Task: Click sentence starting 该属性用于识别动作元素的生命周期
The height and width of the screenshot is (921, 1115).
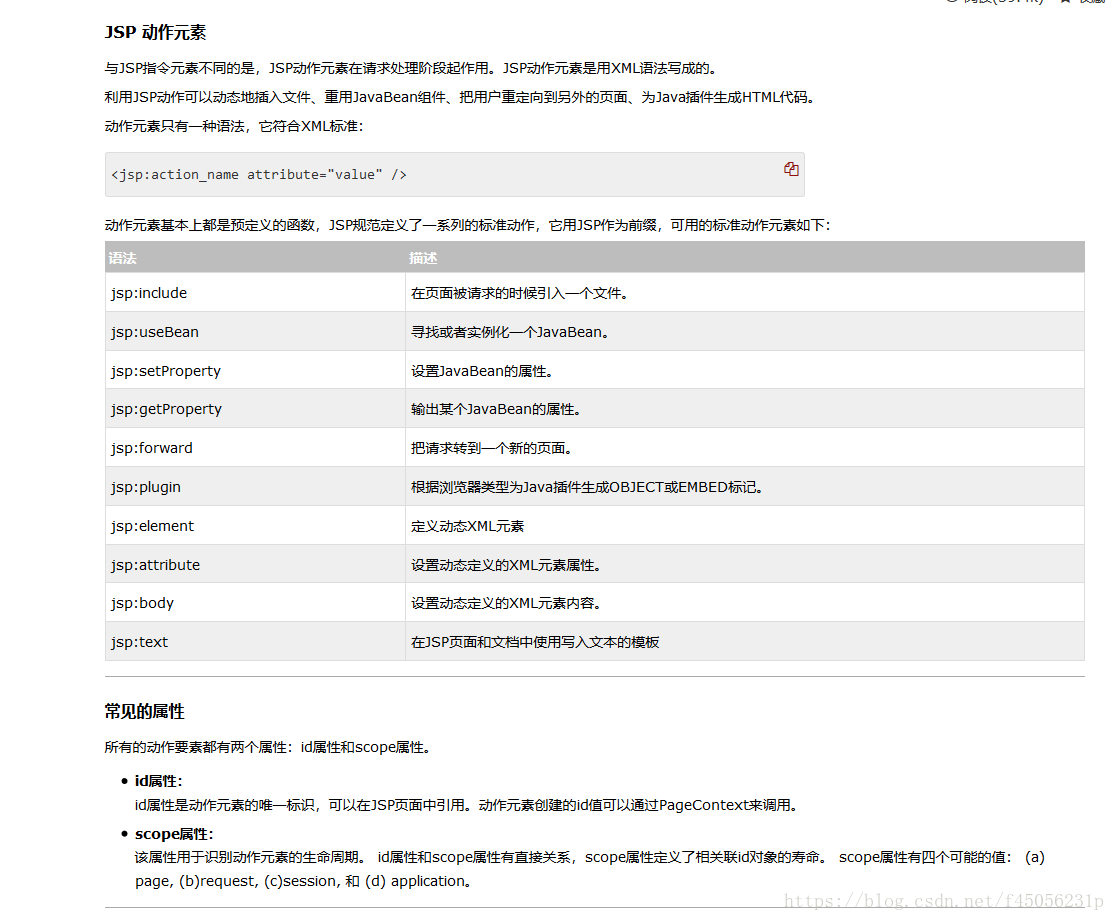Action: [589, 869]
